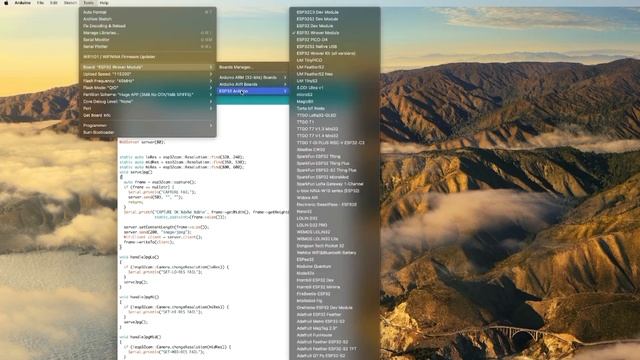Image resolution: width=640 pixels, height=360 pixels.
Task: Select LOLIN D32 PRO board
Action: click(x=335, y=225)
